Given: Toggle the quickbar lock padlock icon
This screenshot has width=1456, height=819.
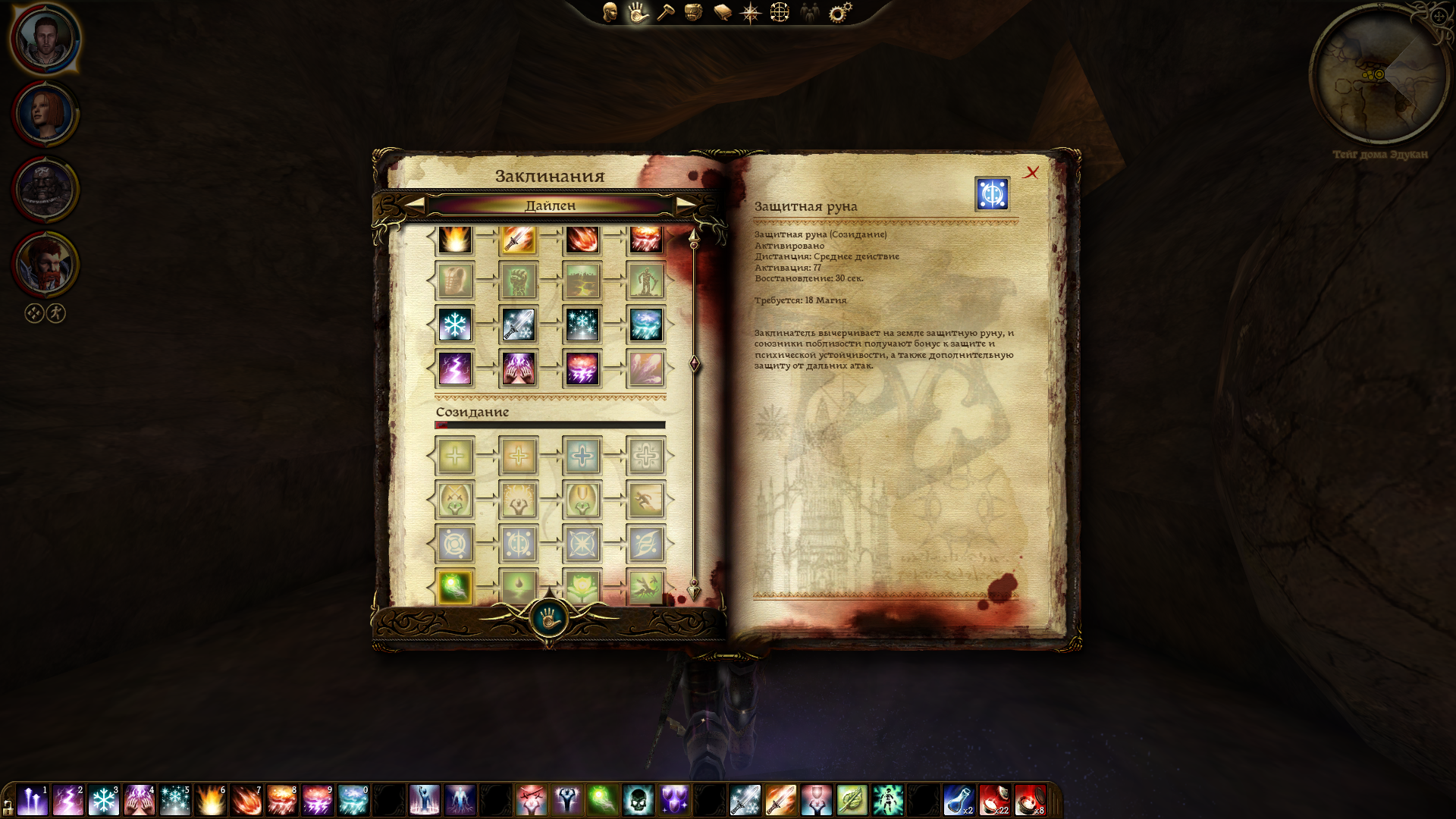Looking at the screenshot, I should tap(8, 807).
